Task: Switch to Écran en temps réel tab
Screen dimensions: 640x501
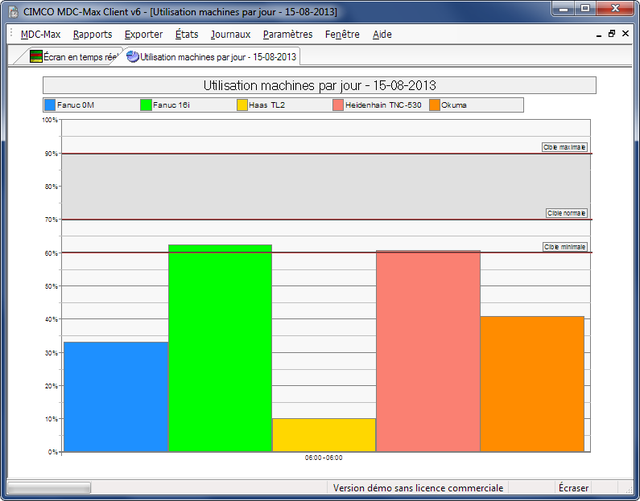Action: (x=73, y=57)
